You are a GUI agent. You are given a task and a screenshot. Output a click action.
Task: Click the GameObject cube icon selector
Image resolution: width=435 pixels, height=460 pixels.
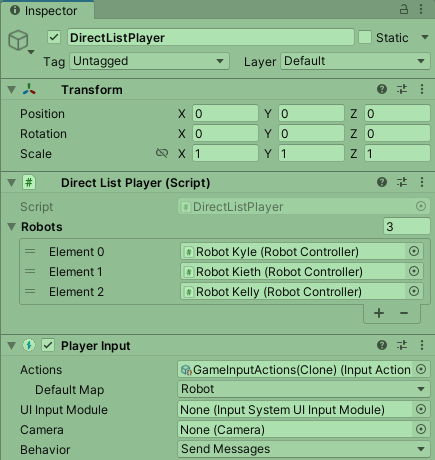click(21, 41)
